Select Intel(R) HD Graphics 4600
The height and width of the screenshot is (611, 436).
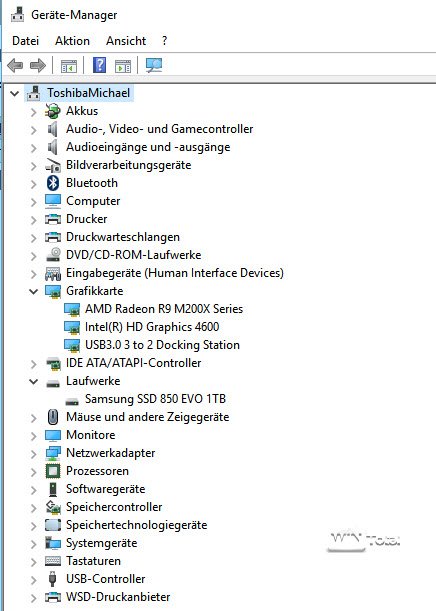pyautogui.click(x=152, y=327)
